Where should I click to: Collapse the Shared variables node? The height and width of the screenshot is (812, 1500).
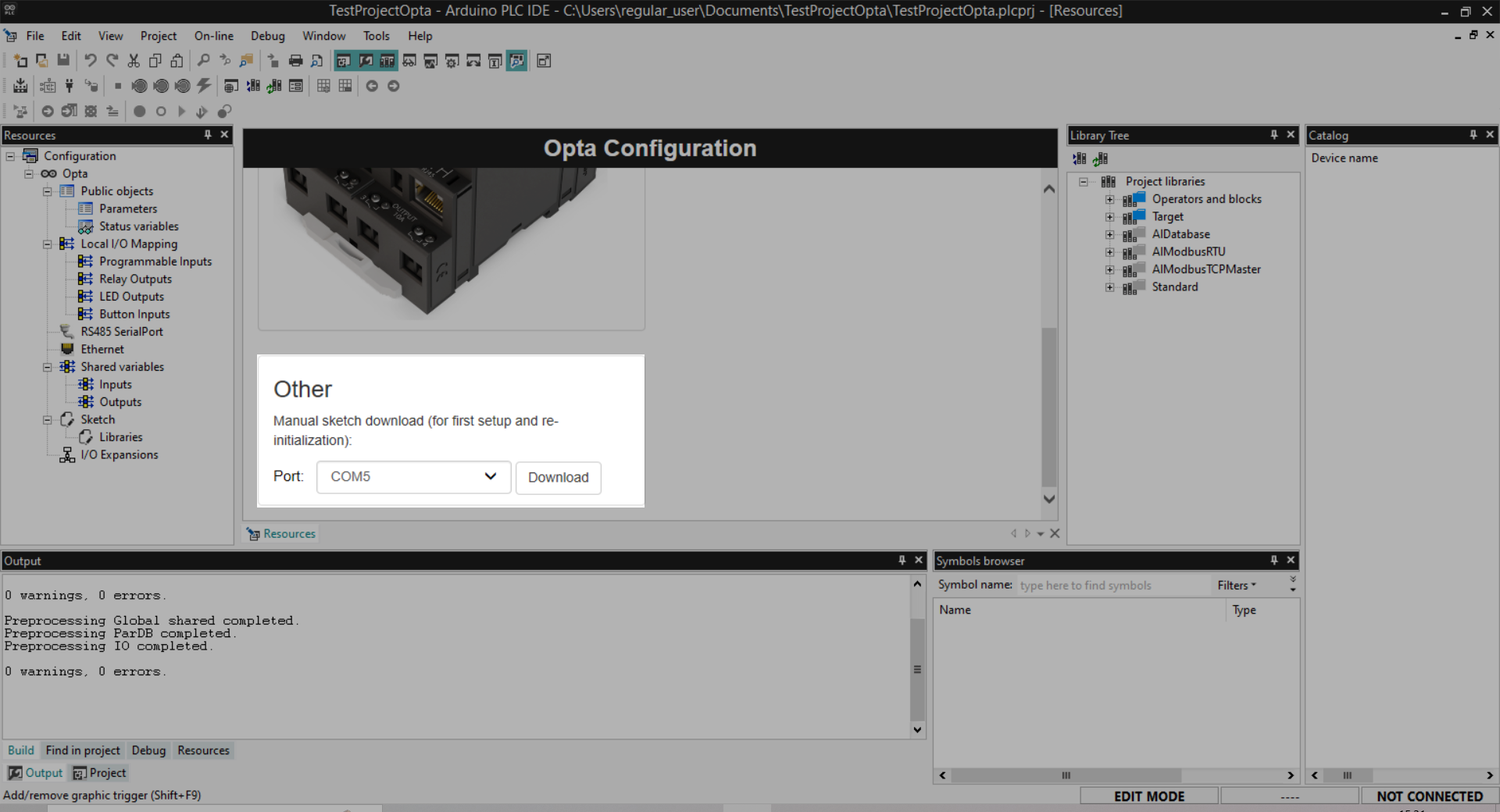click(x=48, y=366)
